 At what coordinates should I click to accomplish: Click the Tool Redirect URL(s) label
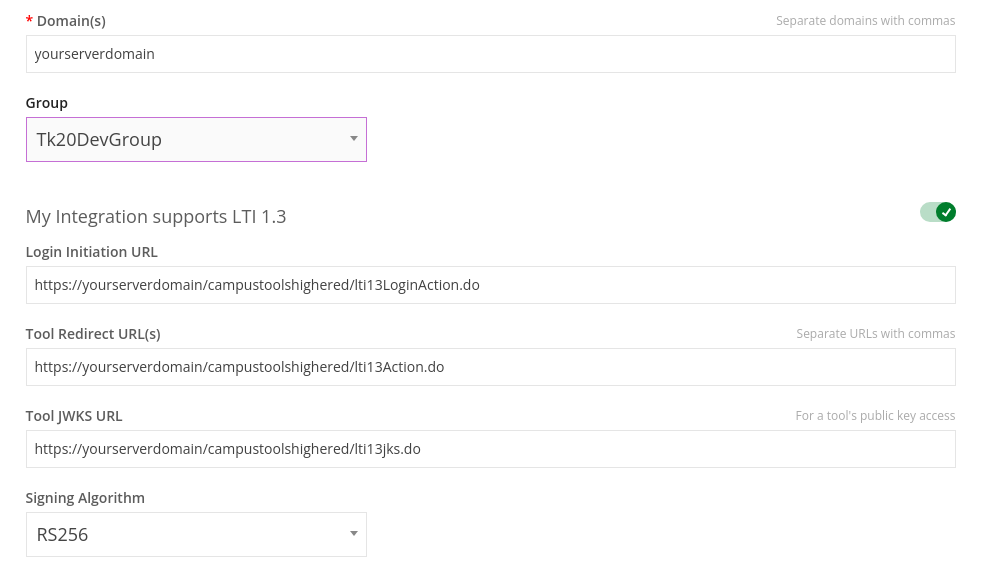[93, 334]
